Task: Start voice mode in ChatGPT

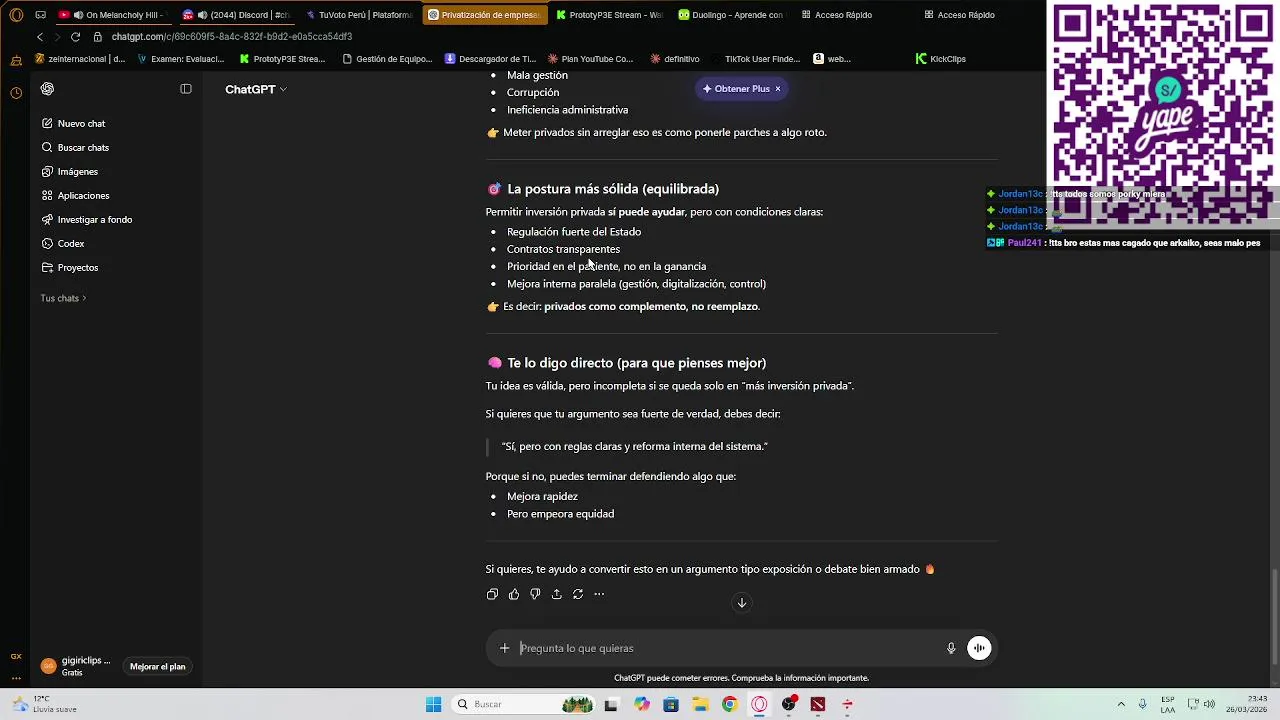Action: click(979, 648)
